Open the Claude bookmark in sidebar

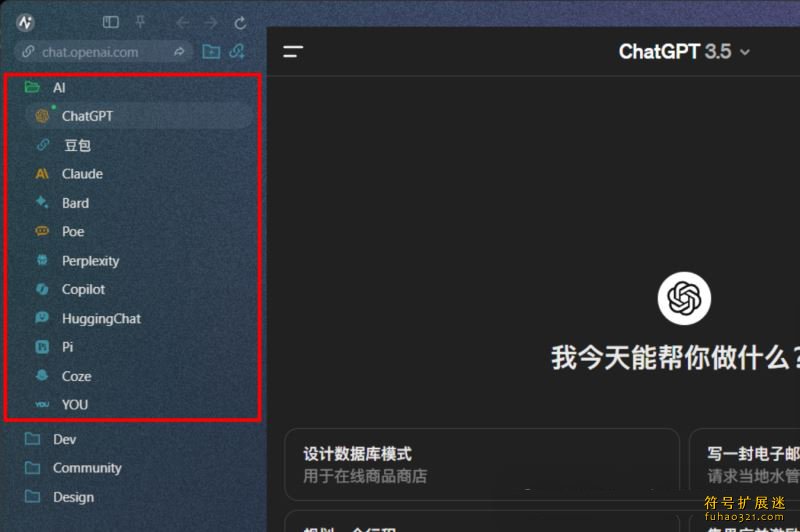coord(82,174)
